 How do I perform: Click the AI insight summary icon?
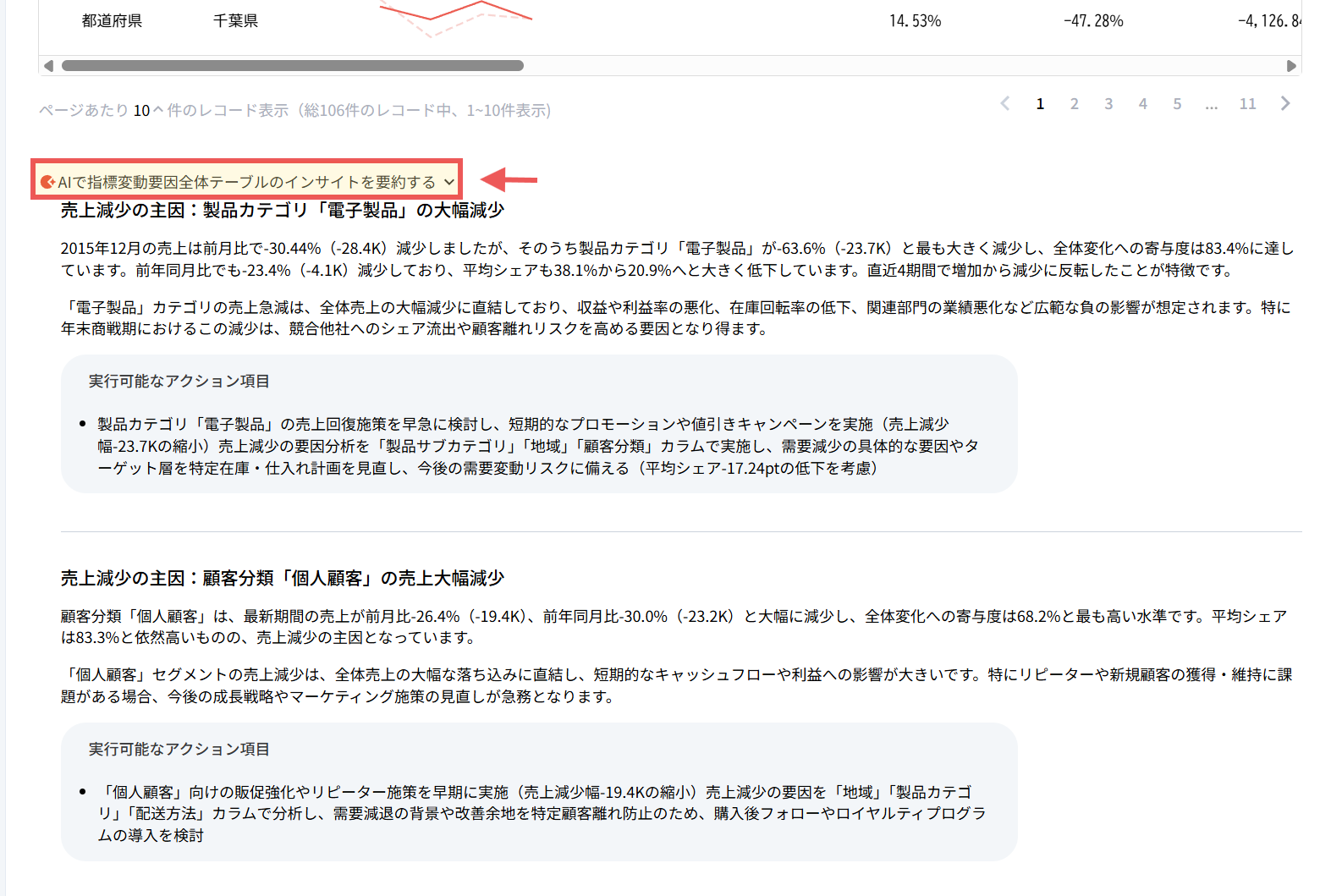pos(47,182)
